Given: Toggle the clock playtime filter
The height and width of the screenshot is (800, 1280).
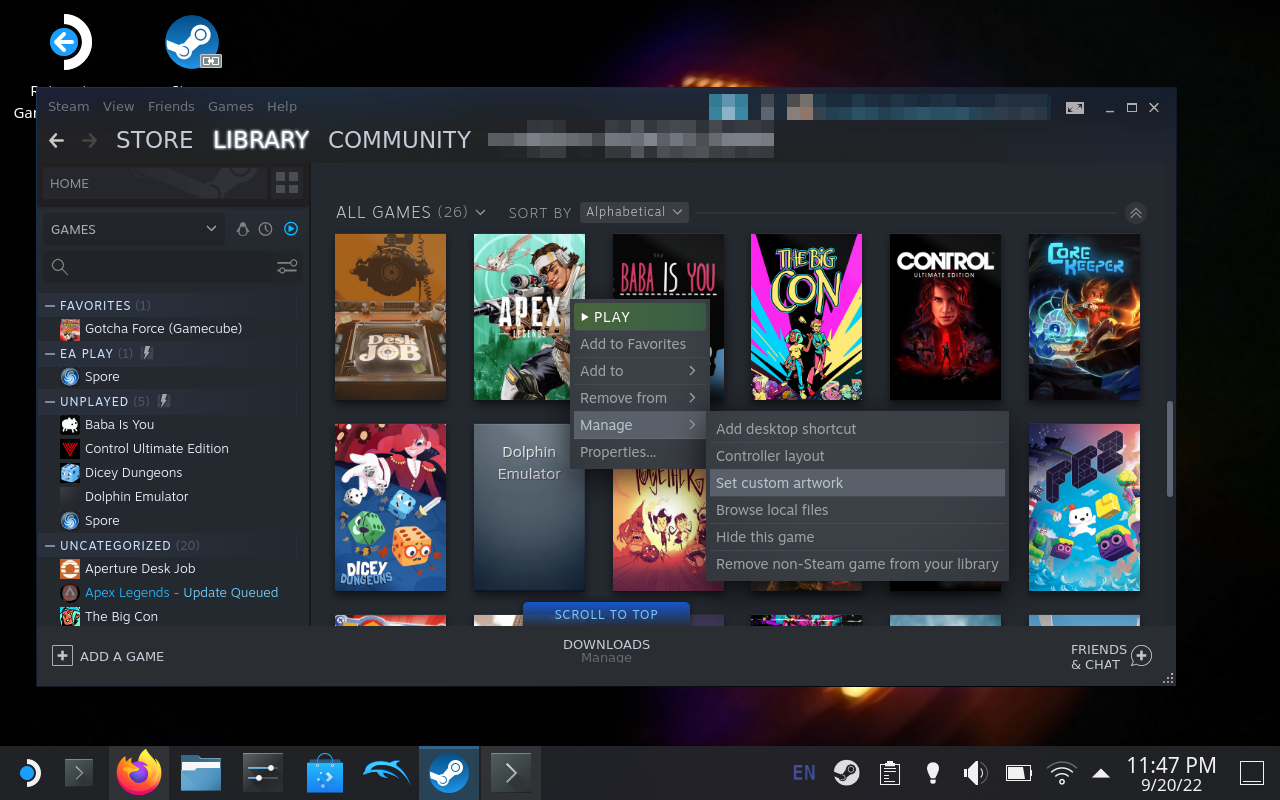Looking at the screenshot, I should click(265, 228).
